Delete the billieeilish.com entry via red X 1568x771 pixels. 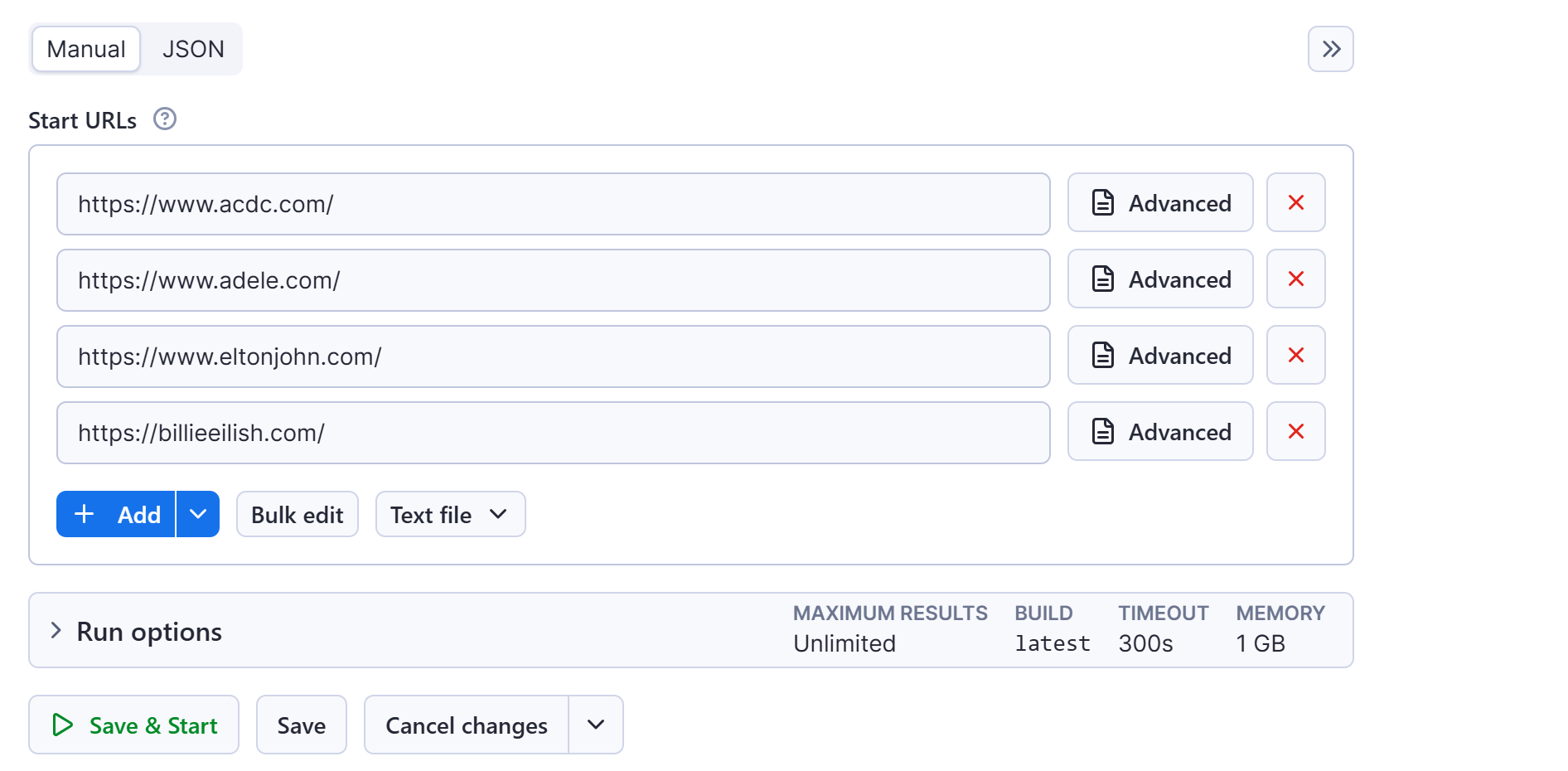click(1295, 431)
